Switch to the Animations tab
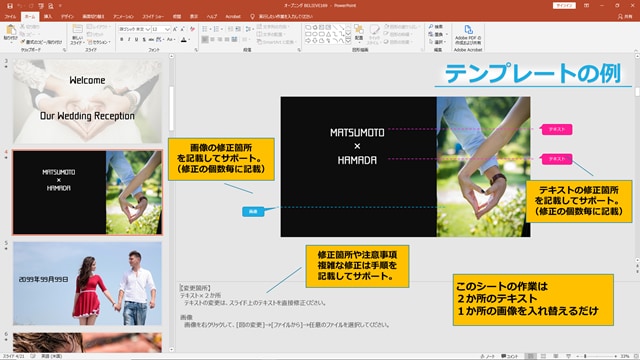 point(123,17)
